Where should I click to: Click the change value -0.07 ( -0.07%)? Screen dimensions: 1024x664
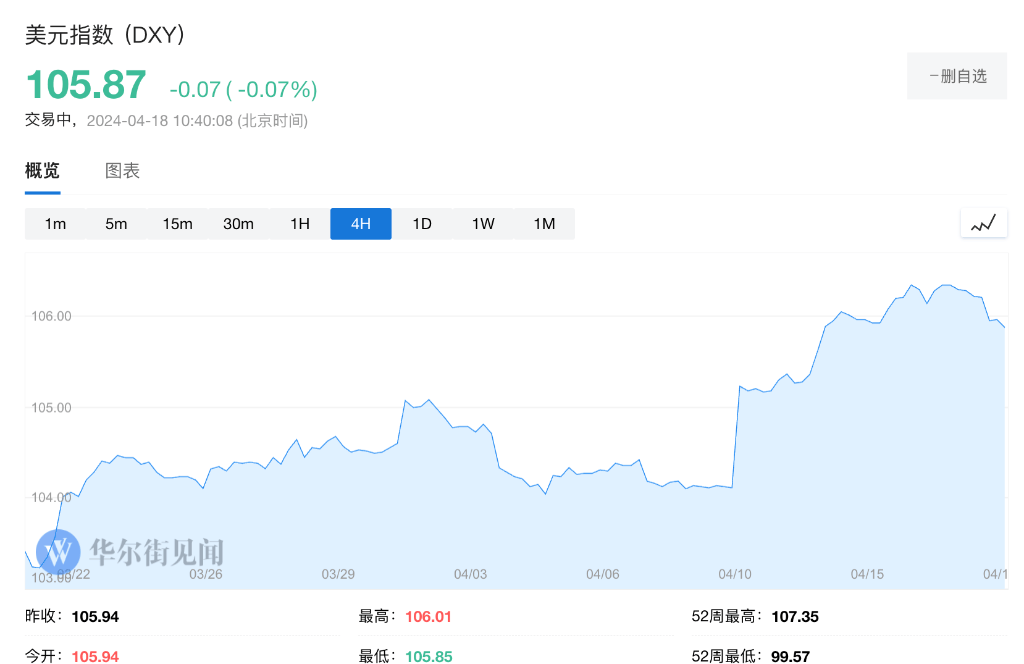pyautogui.click(x=244, y=89)
